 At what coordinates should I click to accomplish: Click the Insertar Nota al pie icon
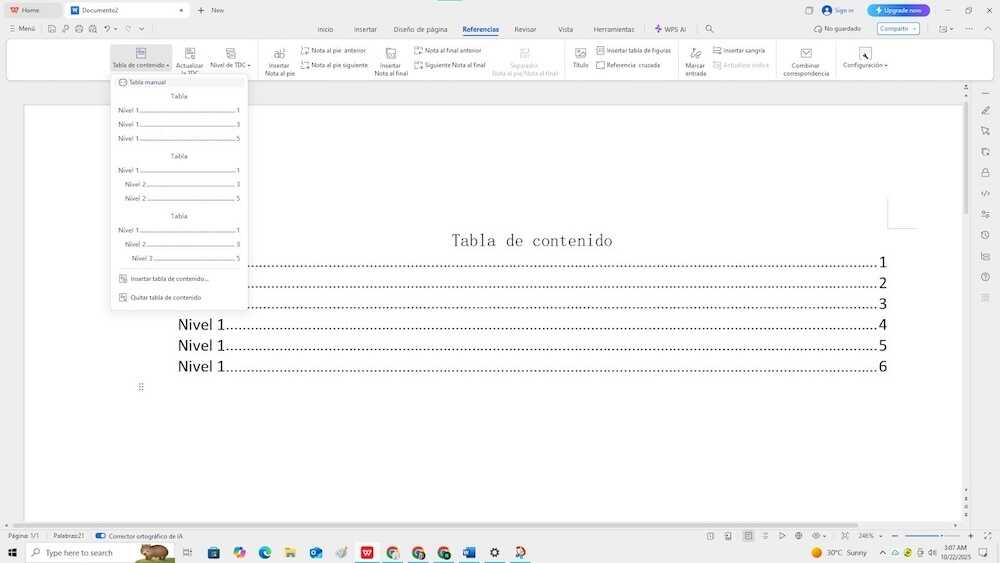280,54
